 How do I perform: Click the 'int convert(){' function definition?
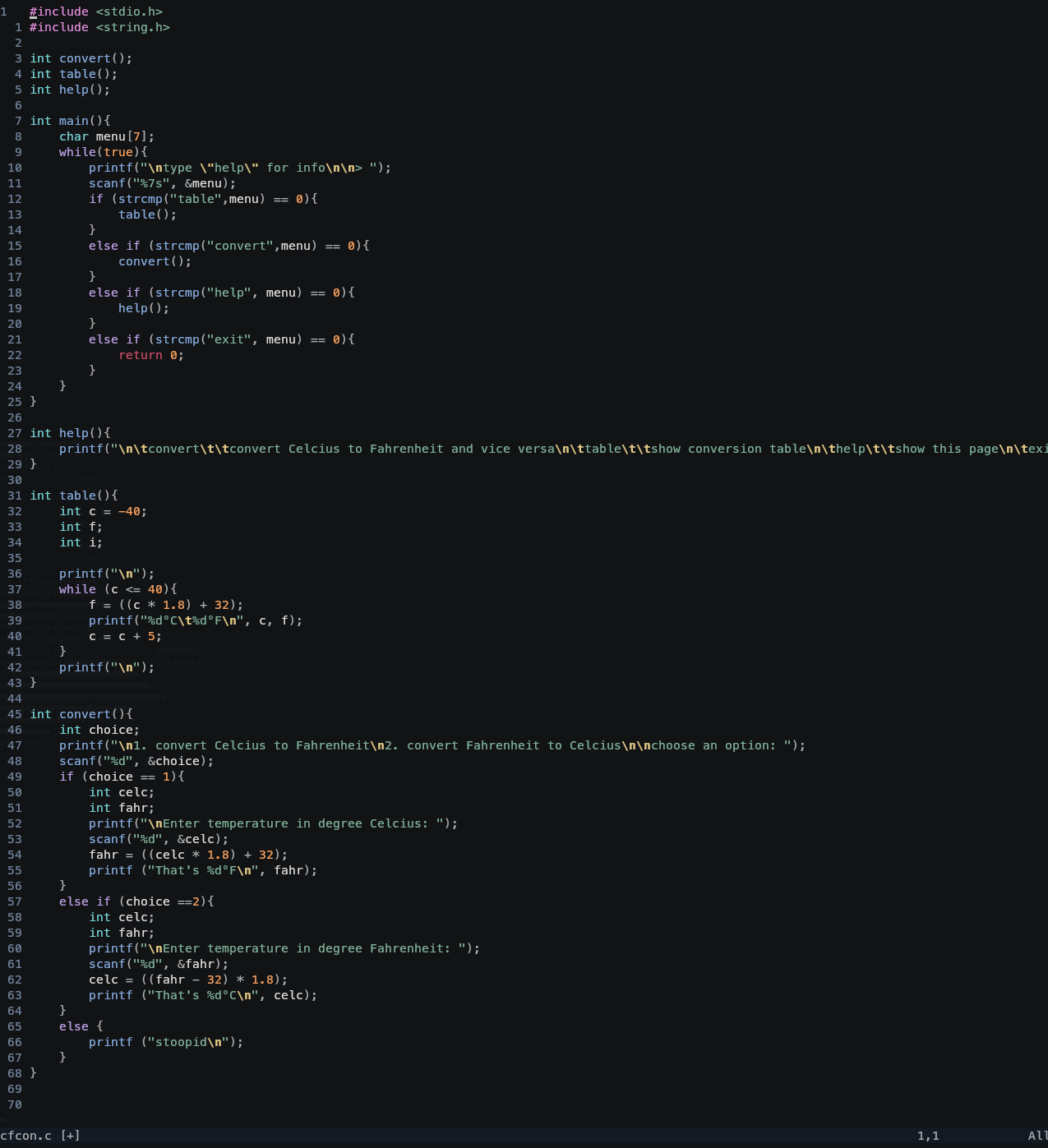pyautogui.click(x=81, y=714)
